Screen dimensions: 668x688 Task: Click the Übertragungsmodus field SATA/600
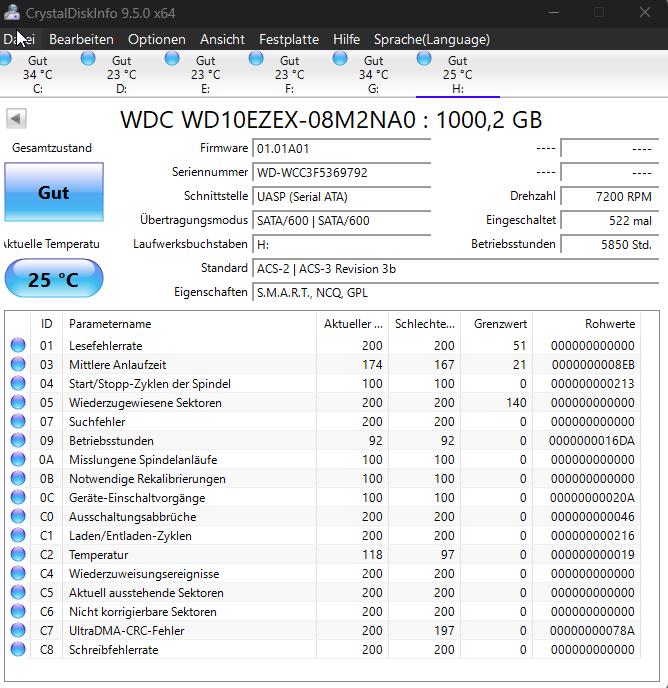coord(341,221)
